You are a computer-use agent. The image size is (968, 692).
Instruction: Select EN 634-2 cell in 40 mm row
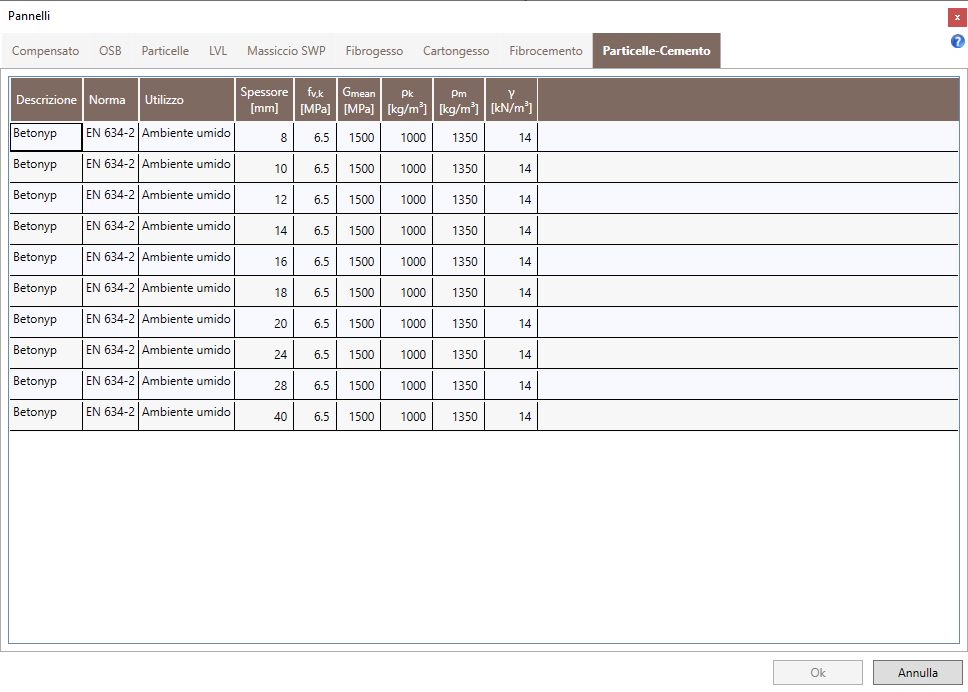(111, 415)
